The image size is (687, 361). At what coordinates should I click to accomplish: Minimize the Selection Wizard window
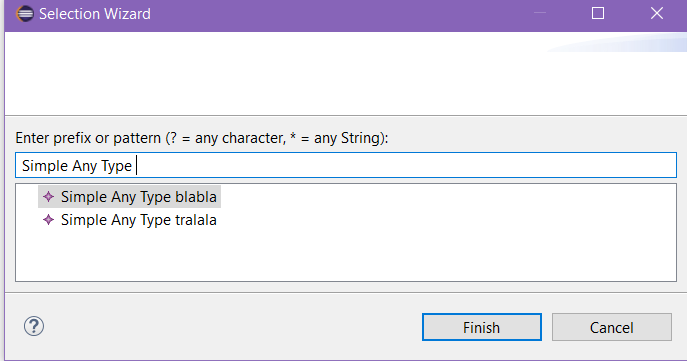coord(540,13)
